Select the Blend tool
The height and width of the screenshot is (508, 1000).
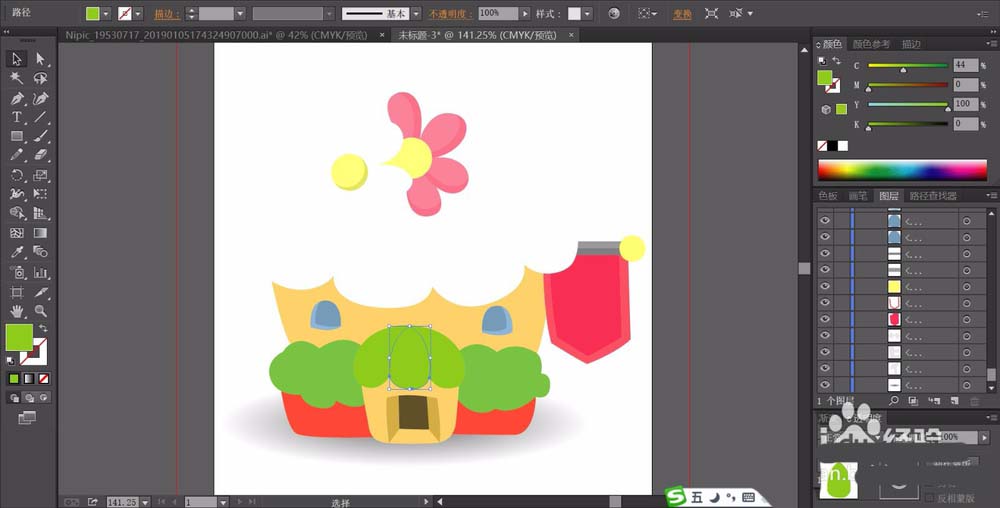point(41,252)
